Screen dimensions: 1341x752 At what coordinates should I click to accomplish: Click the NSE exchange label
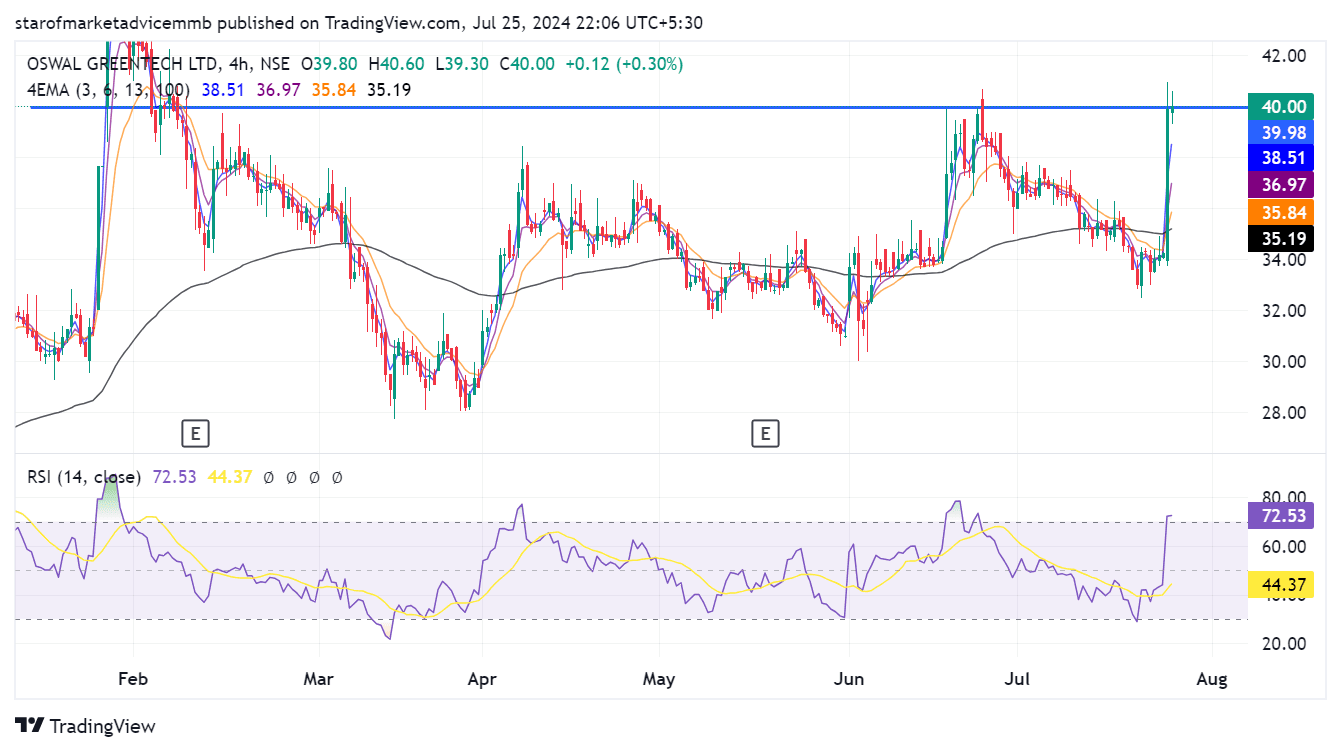[276, 64]
